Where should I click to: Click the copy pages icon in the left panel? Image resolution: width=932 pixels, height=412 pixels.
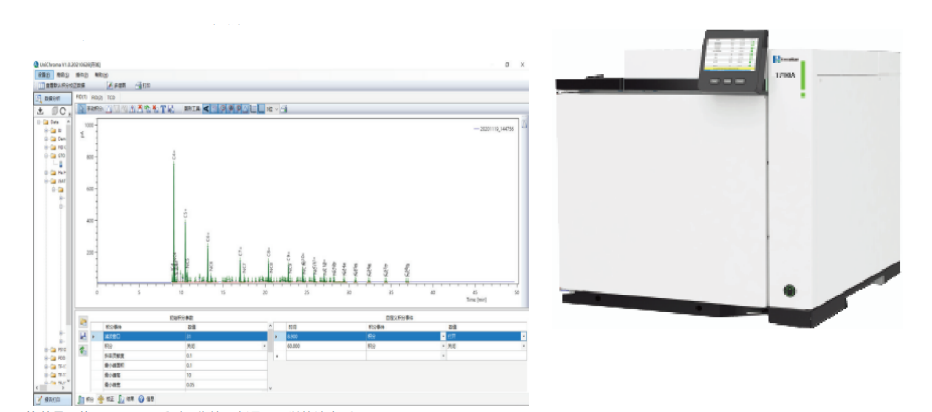pyautogui.click(x=55, y=111)
